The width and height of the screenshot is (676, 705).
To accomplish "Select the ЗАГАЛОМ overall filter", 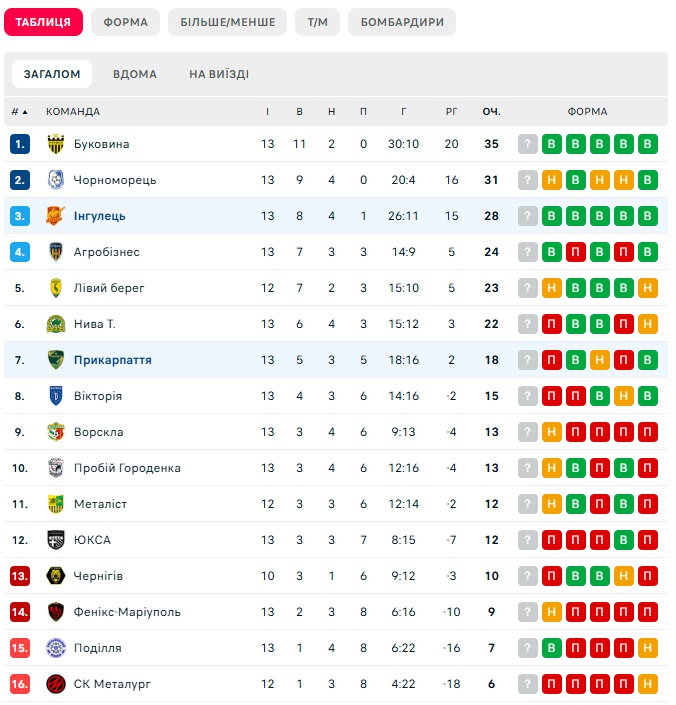I will [x=52, y=74].
